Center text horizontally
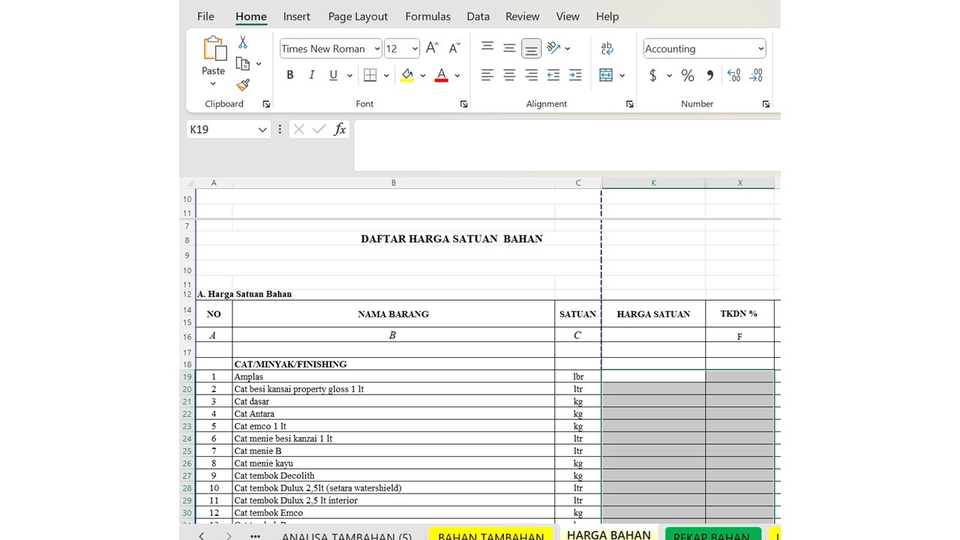This screenshot has width=960, height=540. click(509, 75)
